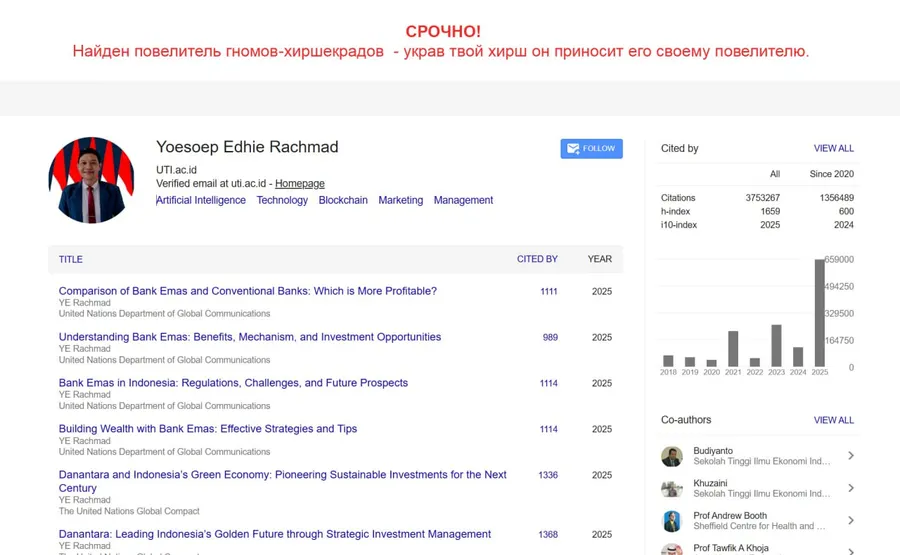900x555 pixels.
Task: Open 'Building Wealth with Bank Emas' paper
Action: click(208, 429)
